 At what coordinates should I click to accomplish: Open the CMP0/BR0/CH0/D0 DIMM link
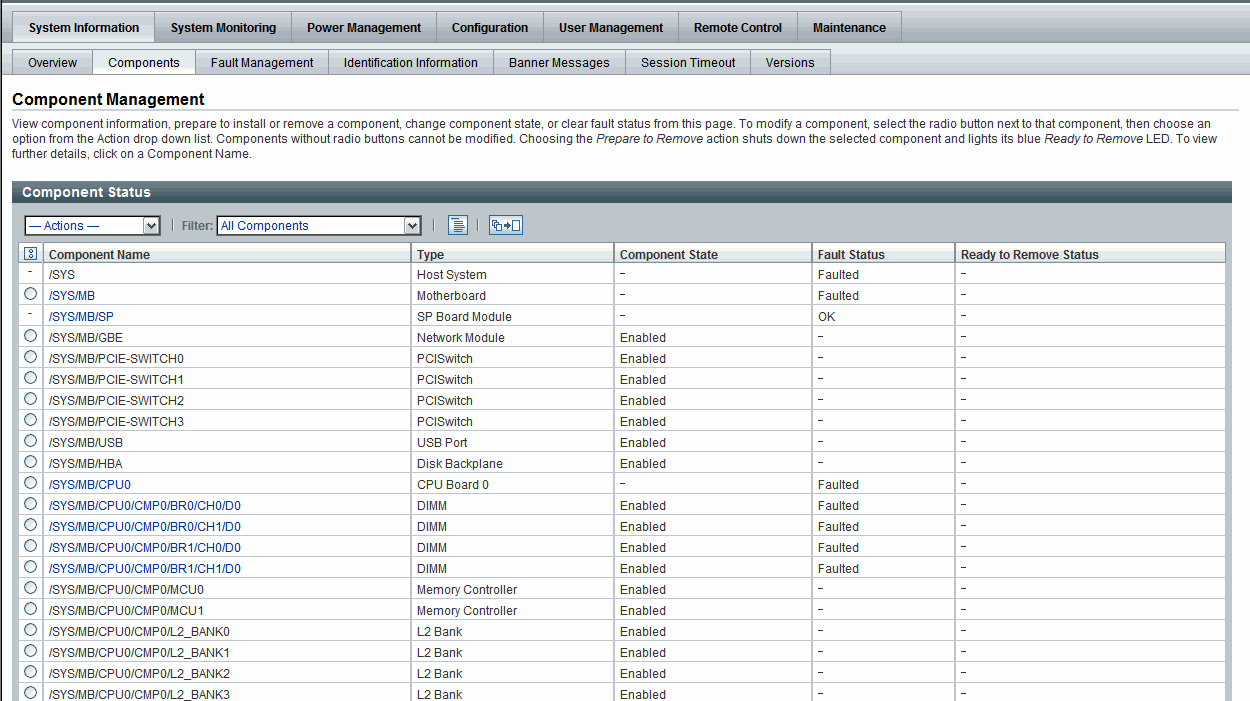(145, 506)
